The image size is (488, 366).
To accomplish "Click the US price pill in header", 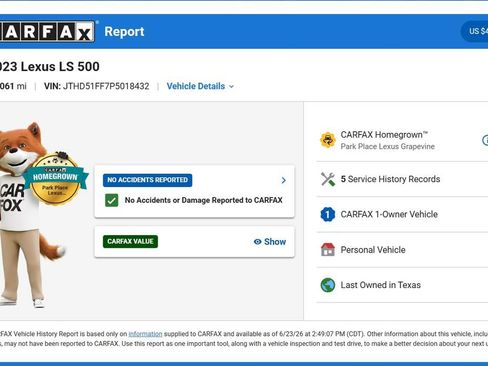I will coord(474,31).
